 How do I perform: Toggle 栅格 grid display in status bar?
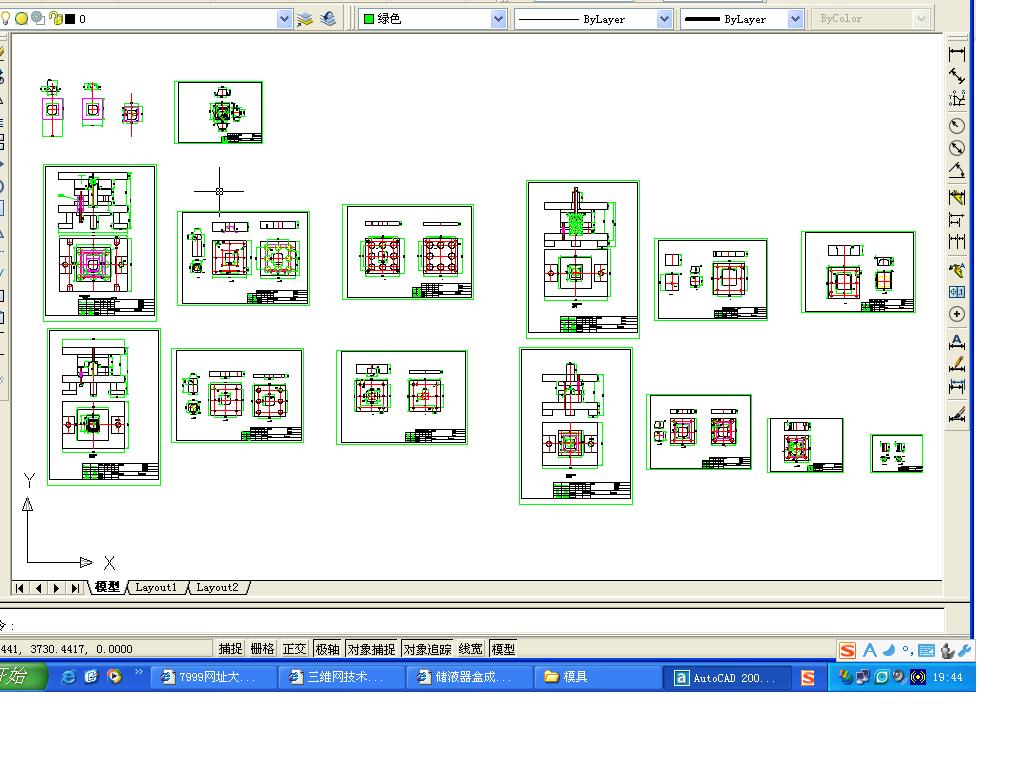pyautogui.click(x=263, y=649)
